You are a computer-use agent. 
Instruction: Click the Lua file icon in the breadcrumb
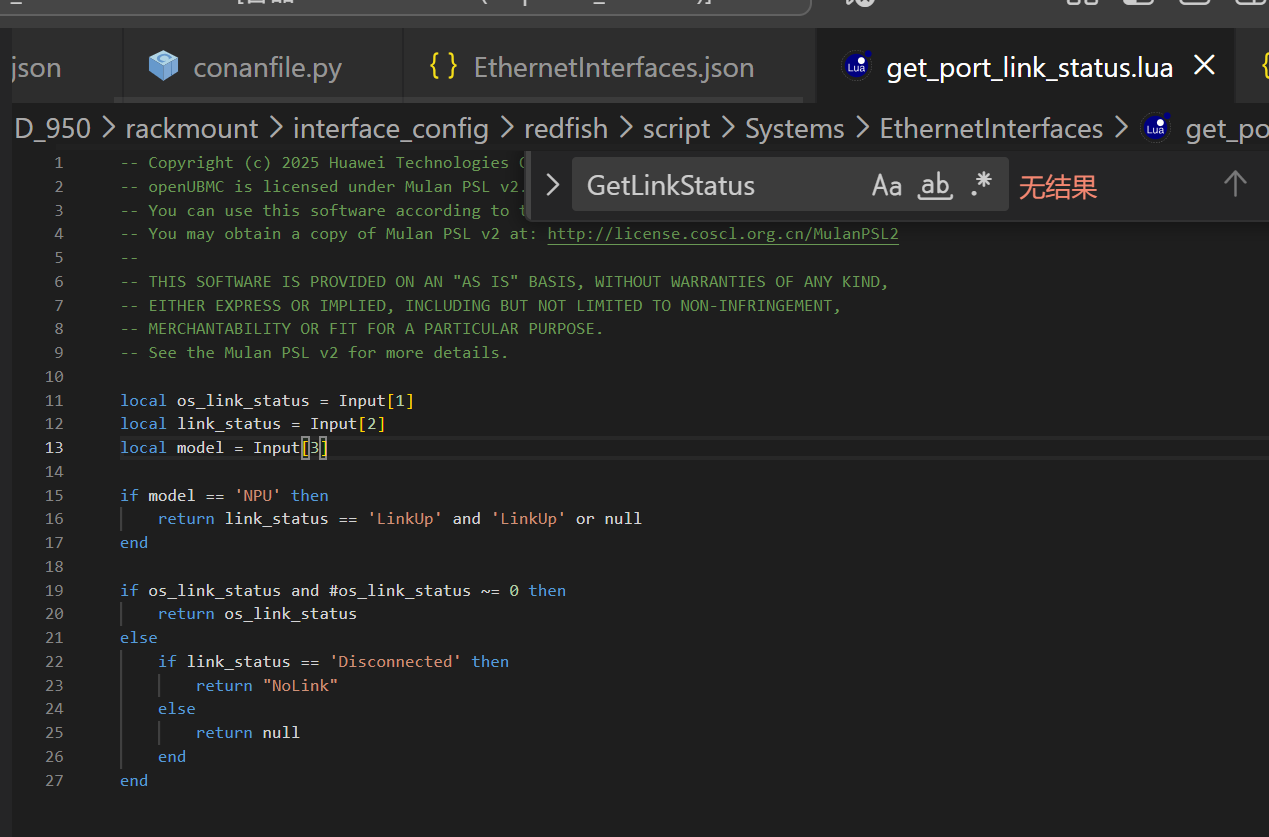(1156, 128)
